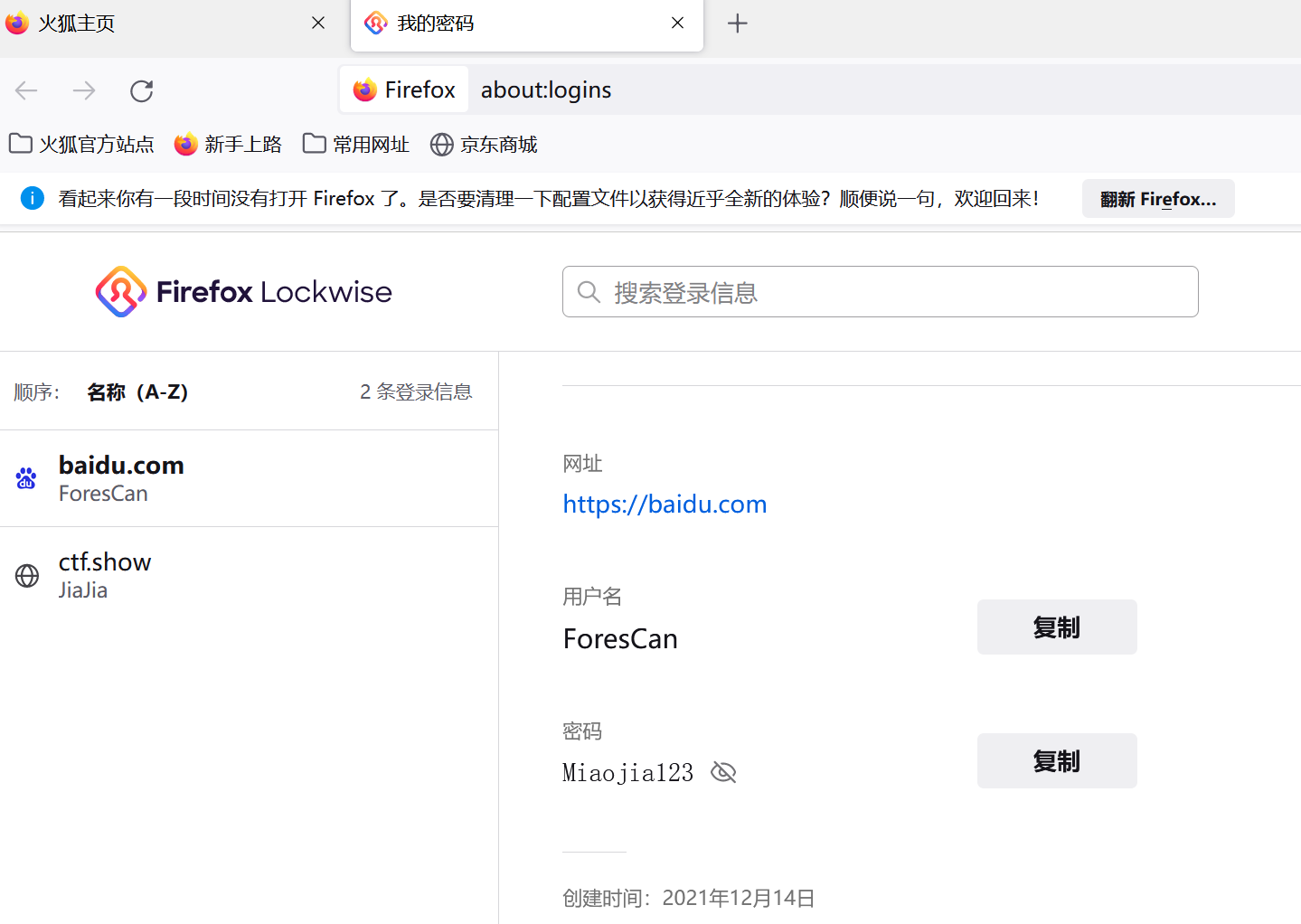Click the username text ForesCan in details
The width and height of the screenshot is (1301, 924).
click(620, 639)
